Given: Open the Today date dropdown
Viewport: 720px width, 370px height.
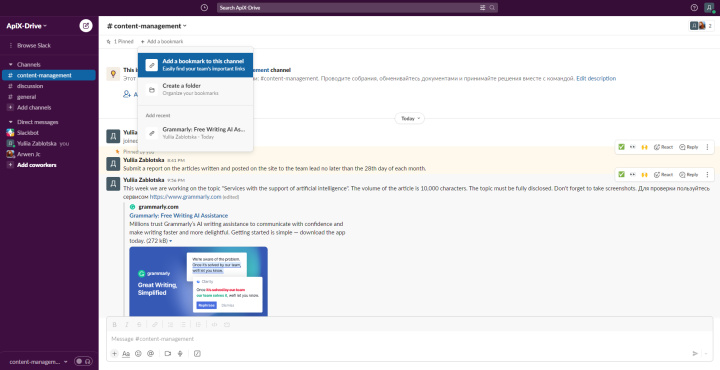Looking at the screenshot, I should (410, 118).
